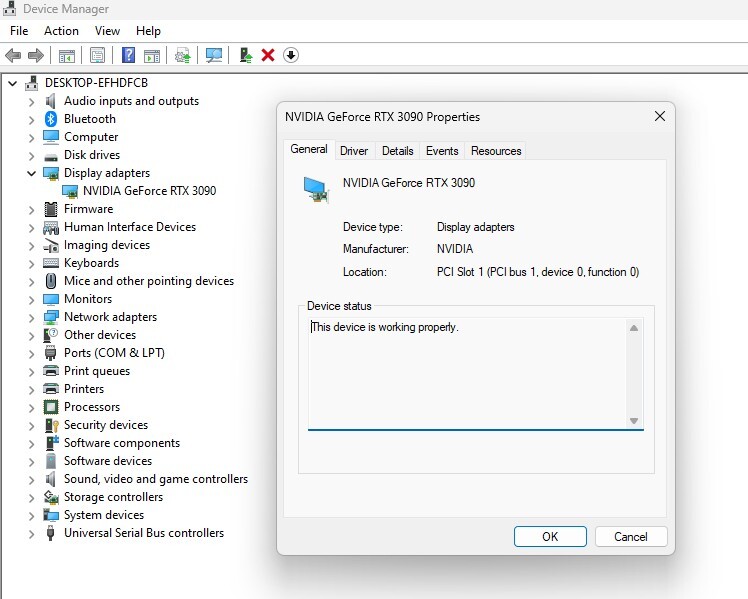This screenshot has width=748, height=599.
Task: Open the View menu
Action: point(107,31)
